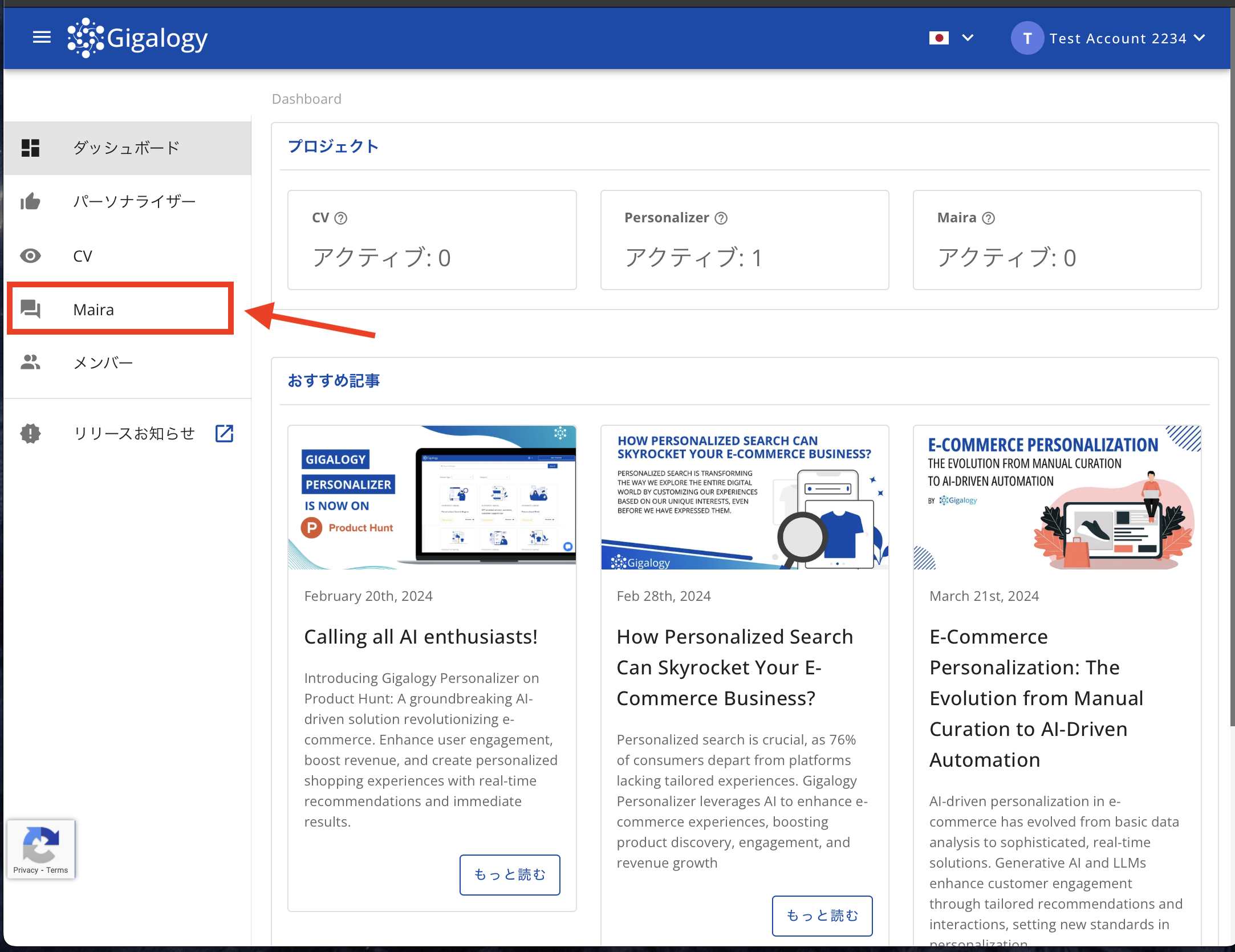Open the CV sidebar item
Screen dimensions: 1235x952
coord(83,256)
